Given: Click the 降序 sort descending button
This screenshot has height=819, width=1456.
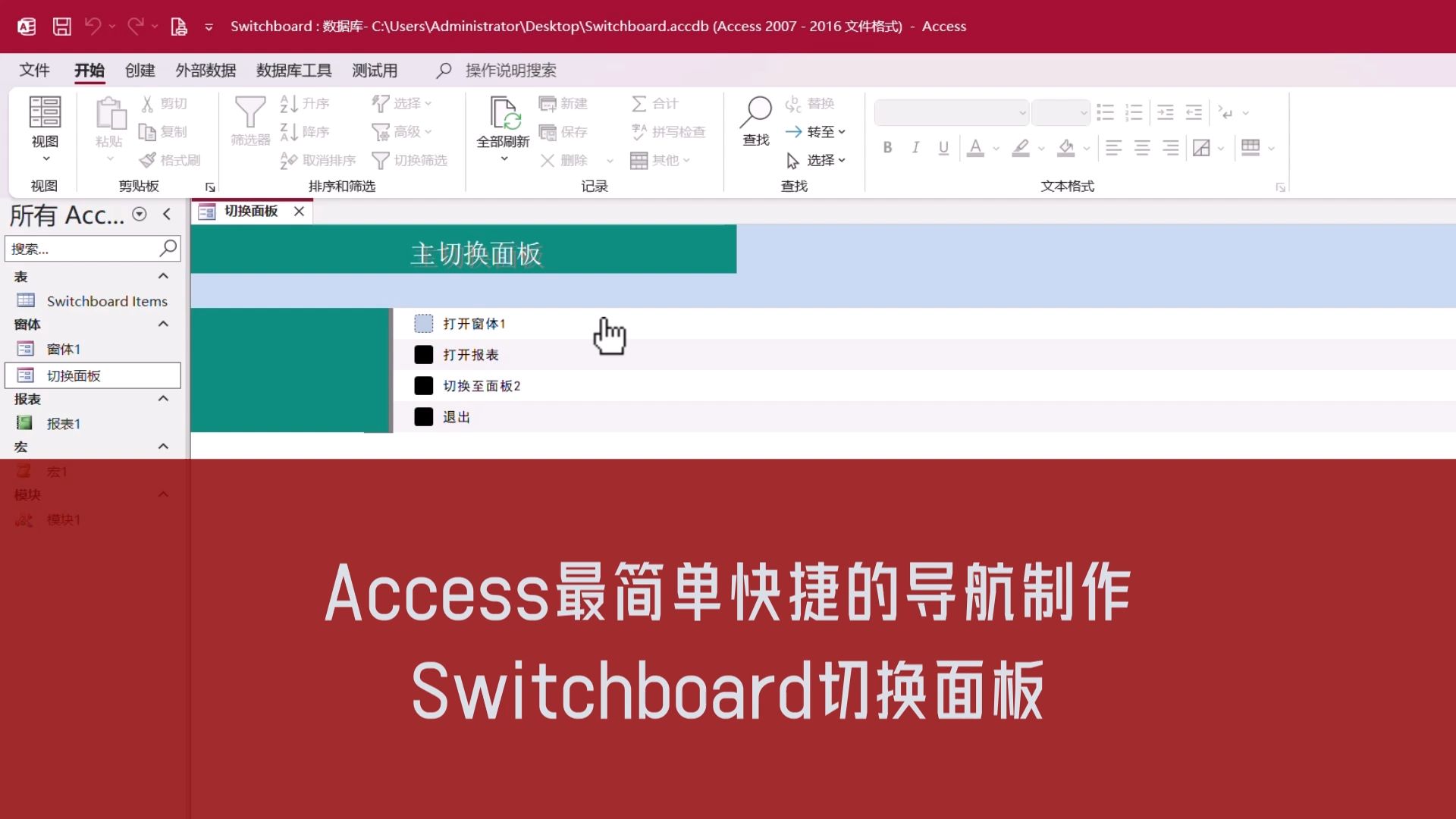Looking at the screenshot, I should (304, 132).
